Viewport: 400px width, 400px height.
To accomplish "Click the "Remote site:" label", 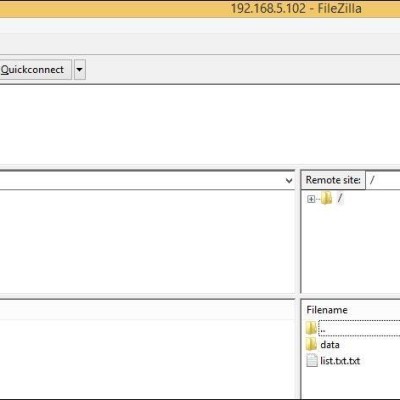I will (x=333, y=180).
